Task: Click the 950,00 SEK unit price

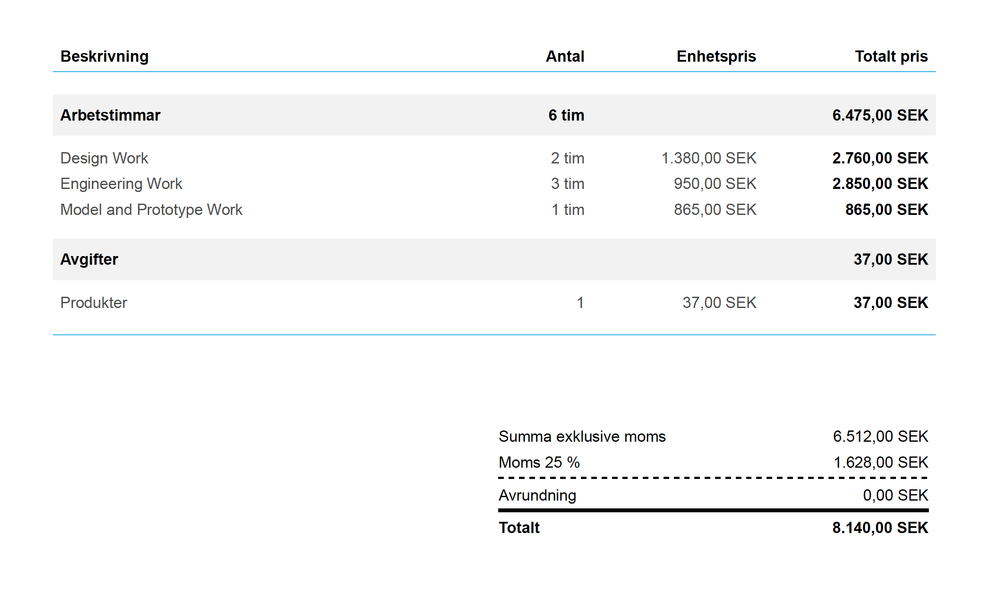Action: 715,183
